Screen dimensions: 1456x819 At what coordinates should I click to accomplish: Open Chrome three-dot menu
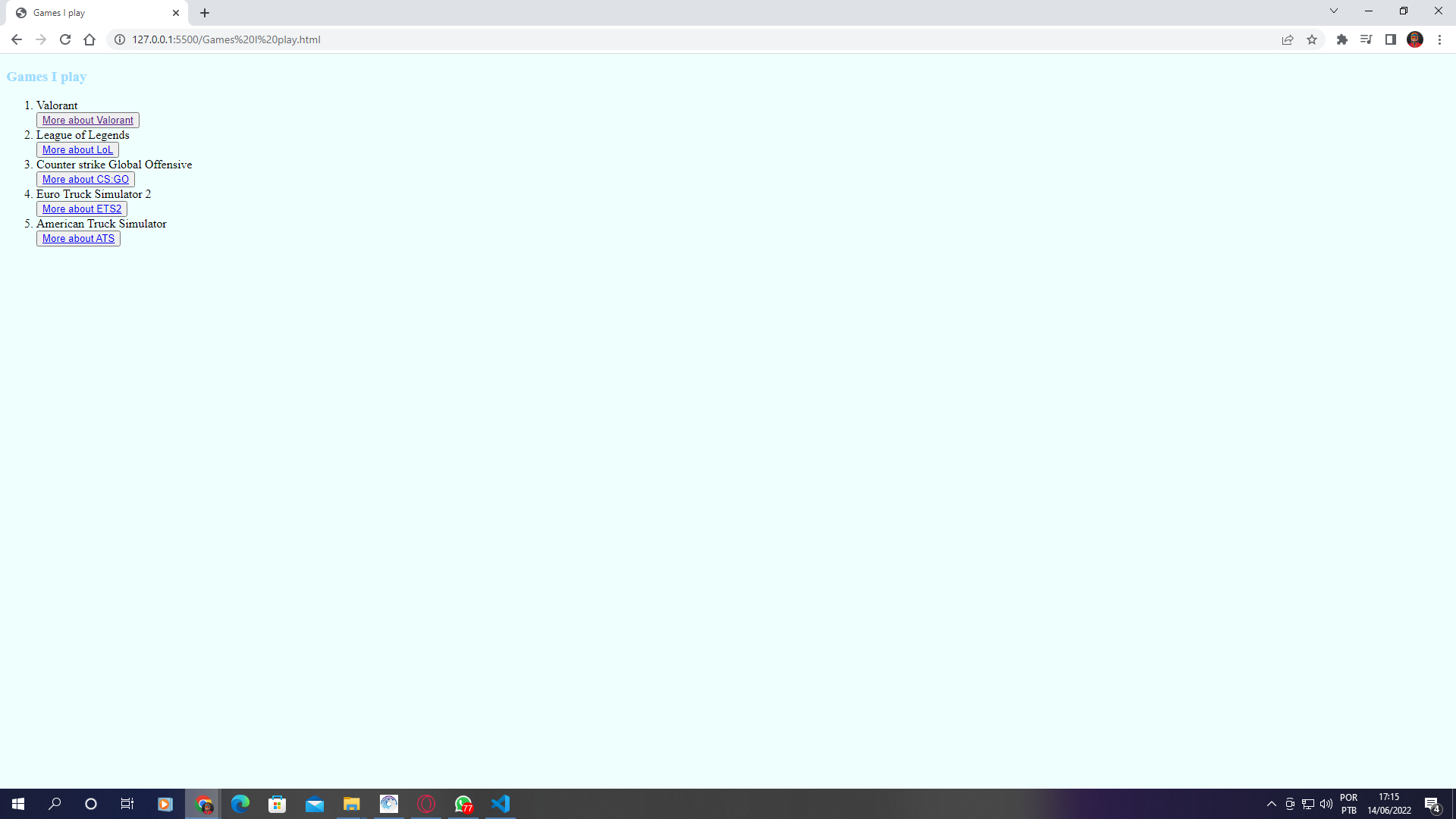[x=1439, y=39]
